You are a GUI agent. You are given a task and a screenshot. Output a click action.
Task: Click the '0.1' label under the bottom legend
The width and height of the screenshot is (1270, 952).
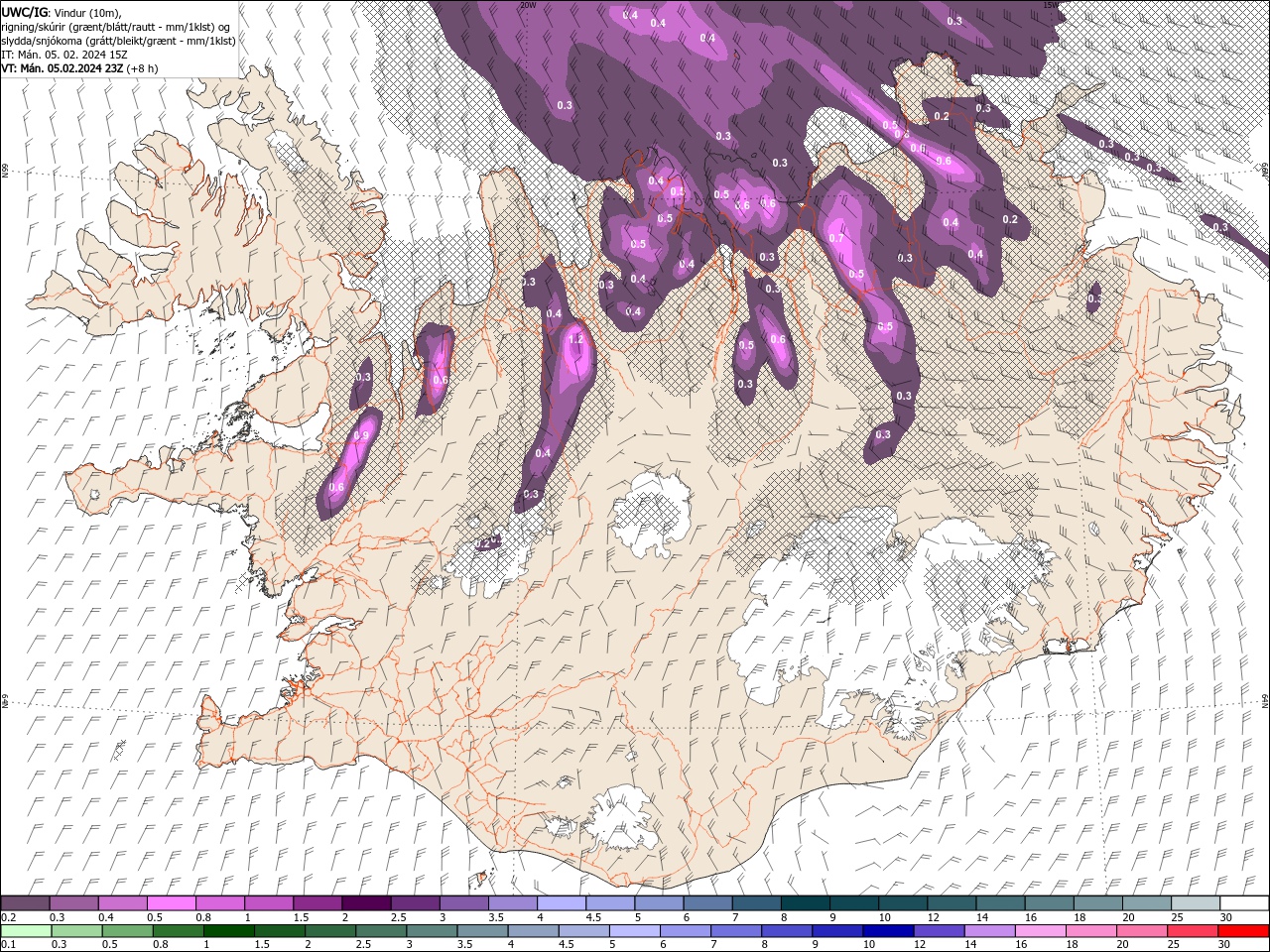tap(8, 945)
